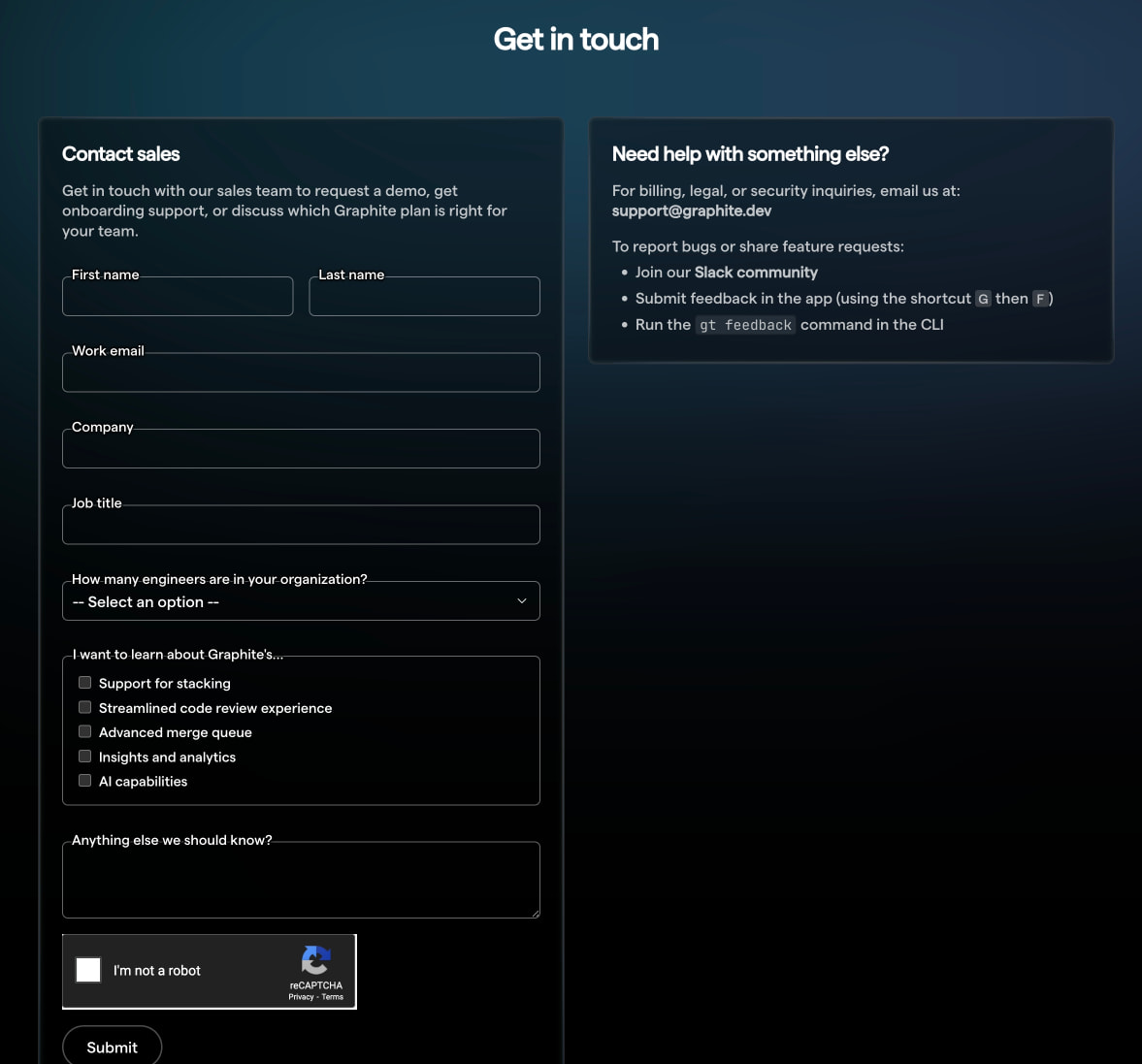Click the Anything else we should know textarea

pyautogui.click(x=301, y=880)
